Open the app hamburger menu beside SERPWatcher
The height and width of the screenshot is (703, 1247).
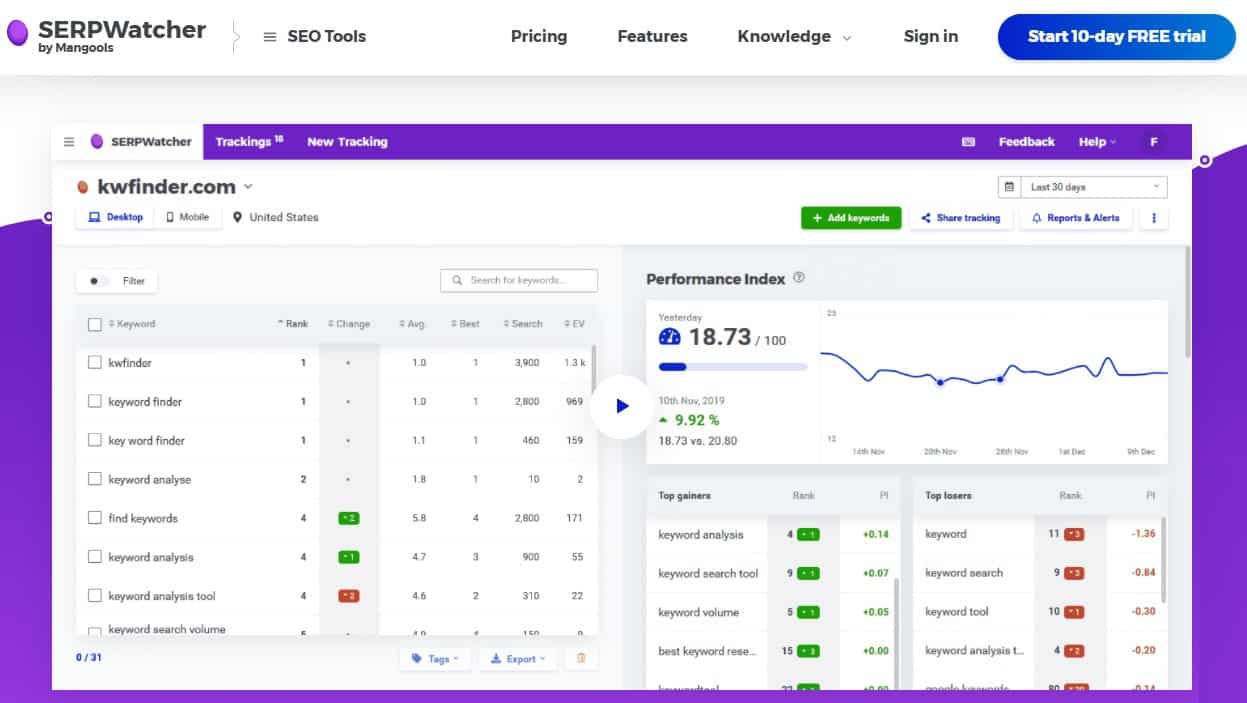(69, 142)
